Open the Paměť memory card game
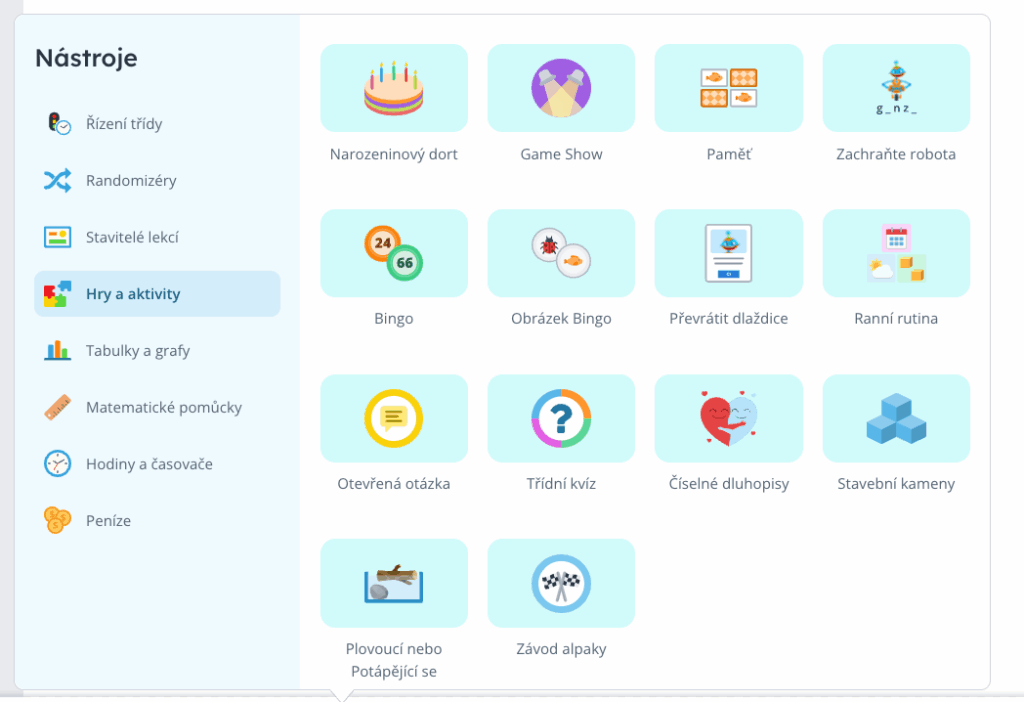The image size is (1024, 702). 728,88
